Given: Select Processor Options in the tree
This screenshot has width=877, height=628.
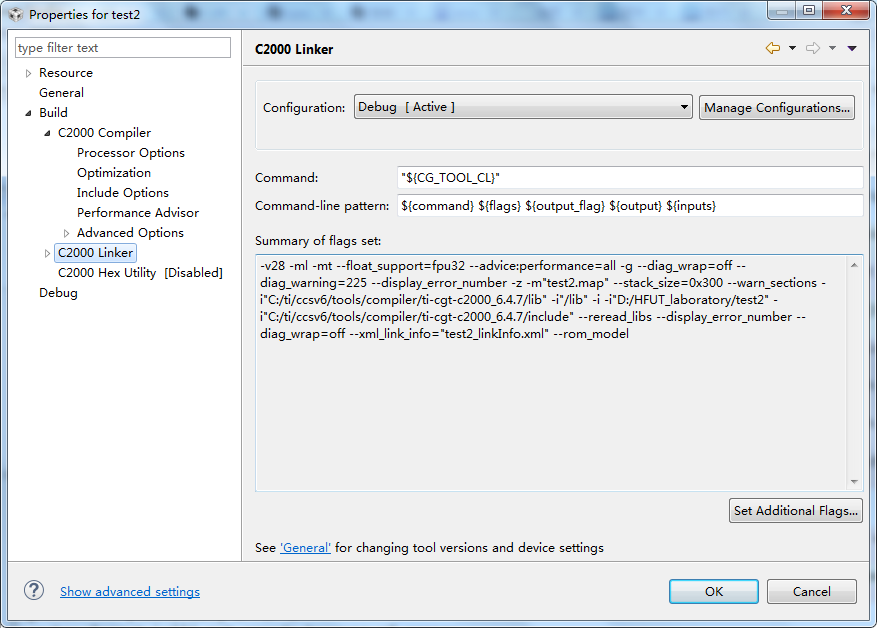Looking at the screenshot, I should coord(130,153).
